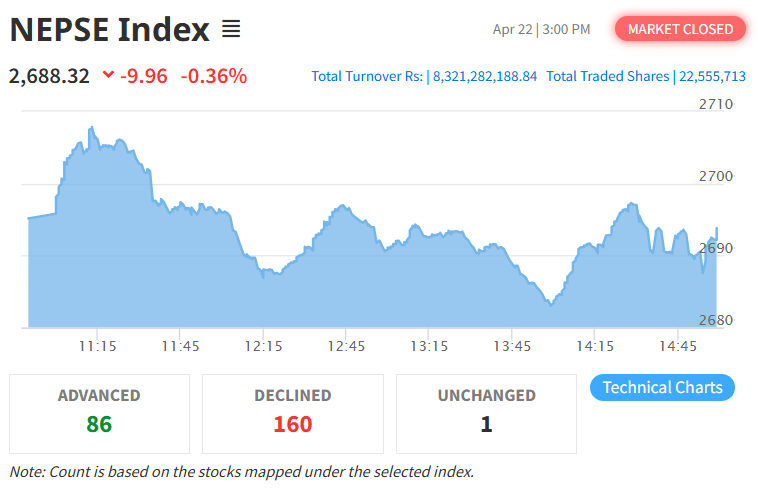Image resolution: width=758 pixels, height=498 pixels.
Task: Open the Technical Charts button
Action: (x=662, y=387)
